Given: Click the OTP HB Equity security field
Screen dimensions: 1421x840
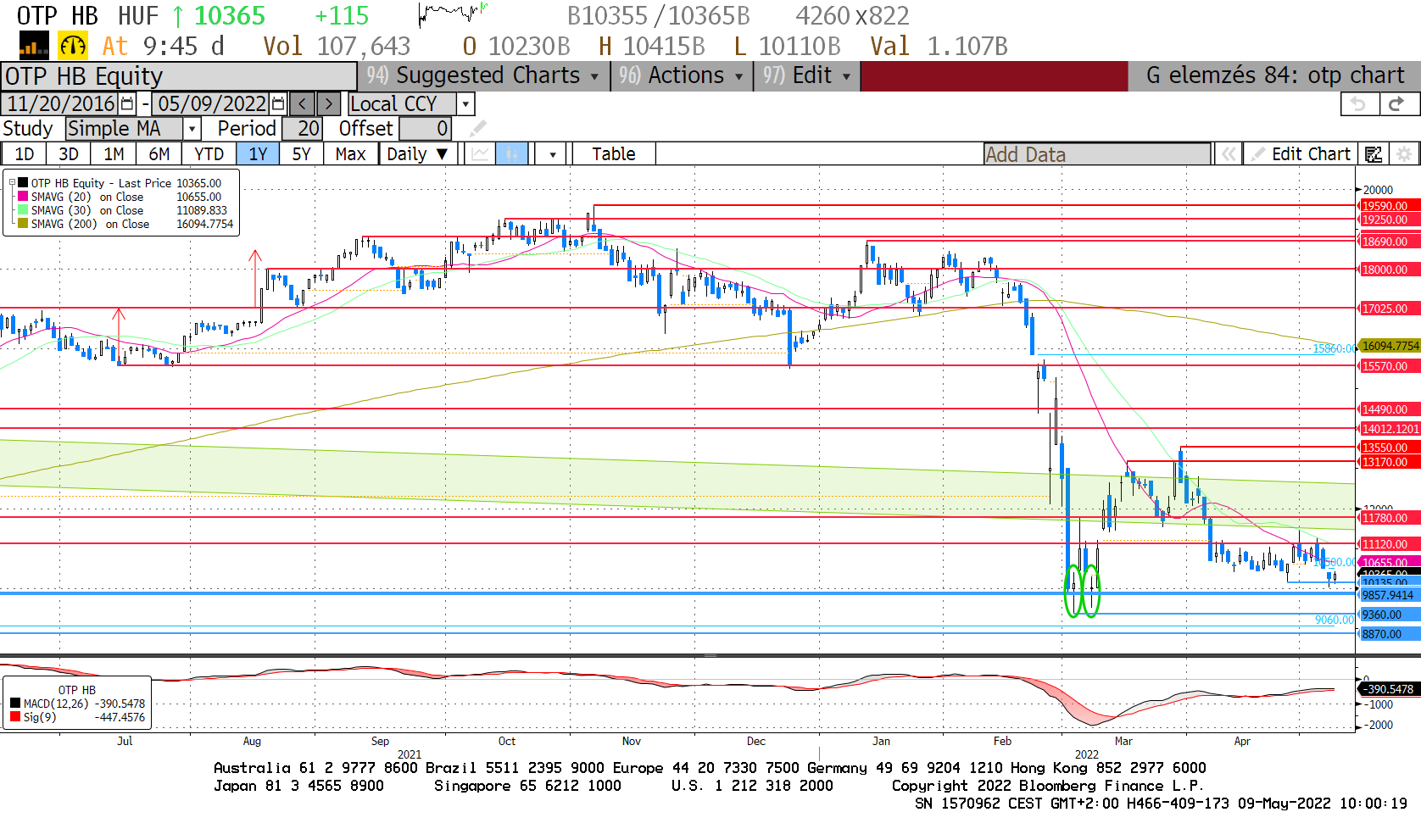Looking at the screenshot, I should point(179,75).
